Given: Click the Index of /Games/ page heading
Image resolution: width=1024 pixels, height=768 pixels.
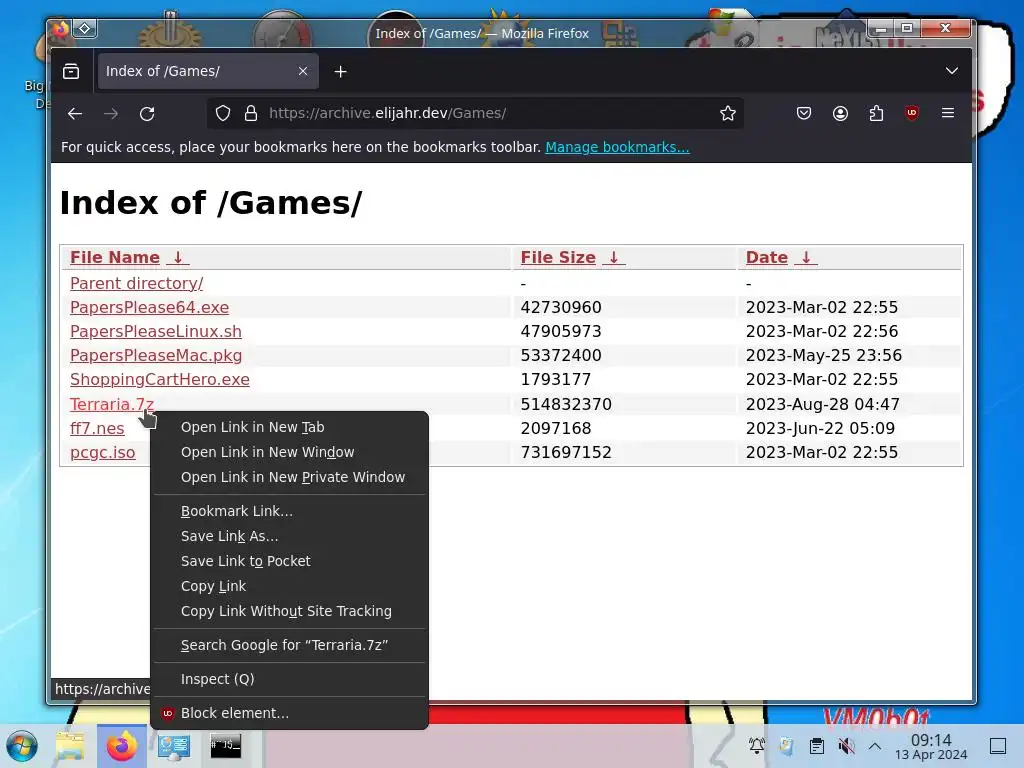Looking at the screenshot, I should (x=211, y=203).
